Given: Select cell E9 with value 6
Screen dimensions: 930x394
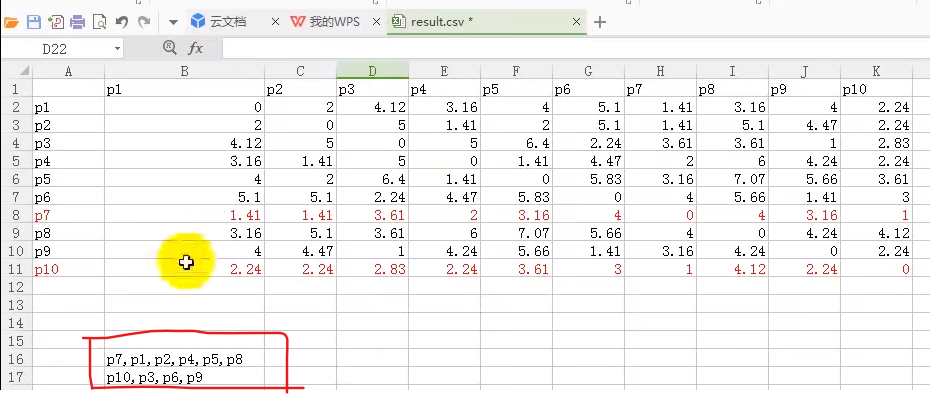Looking at the screenshot, I should point(445,233).
